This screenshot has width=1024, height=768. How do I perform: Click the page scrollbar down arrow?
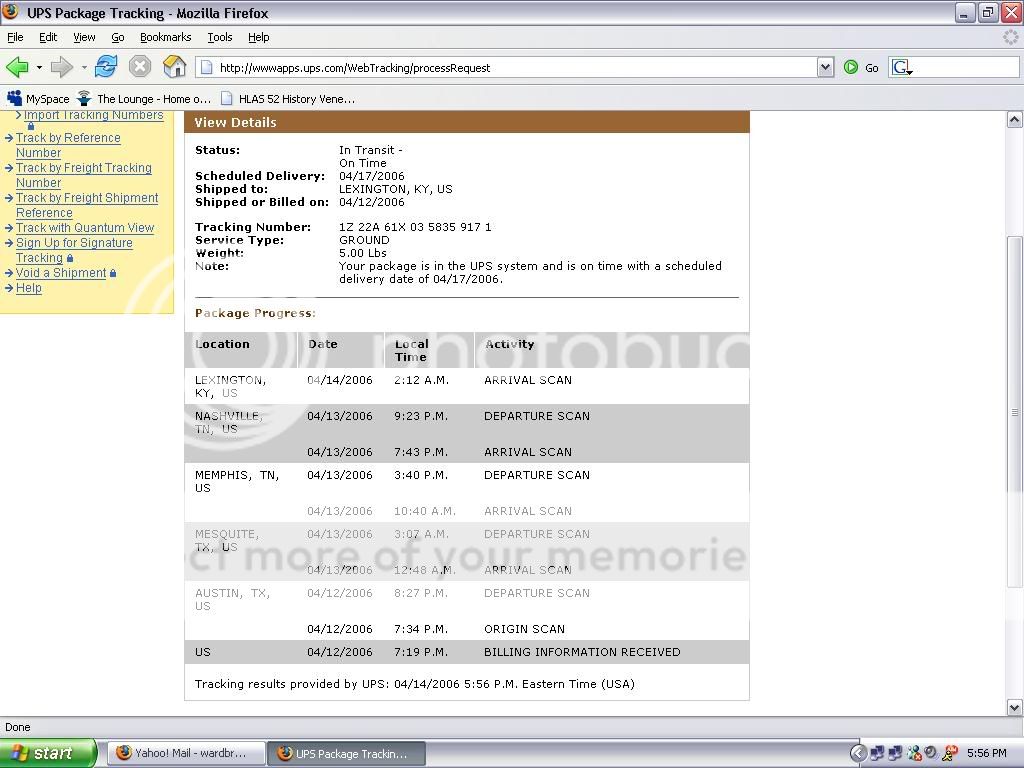(x=1014, y=707)
